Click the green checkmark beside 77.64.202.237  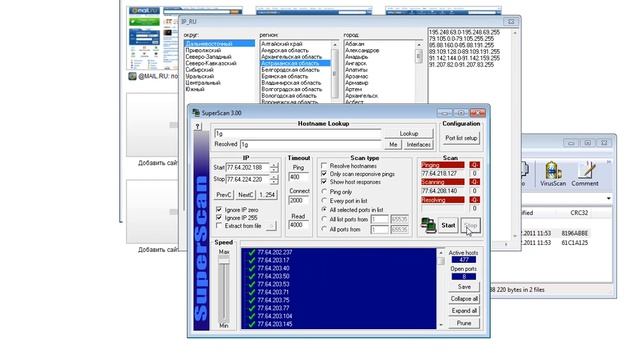coord(251,252)
